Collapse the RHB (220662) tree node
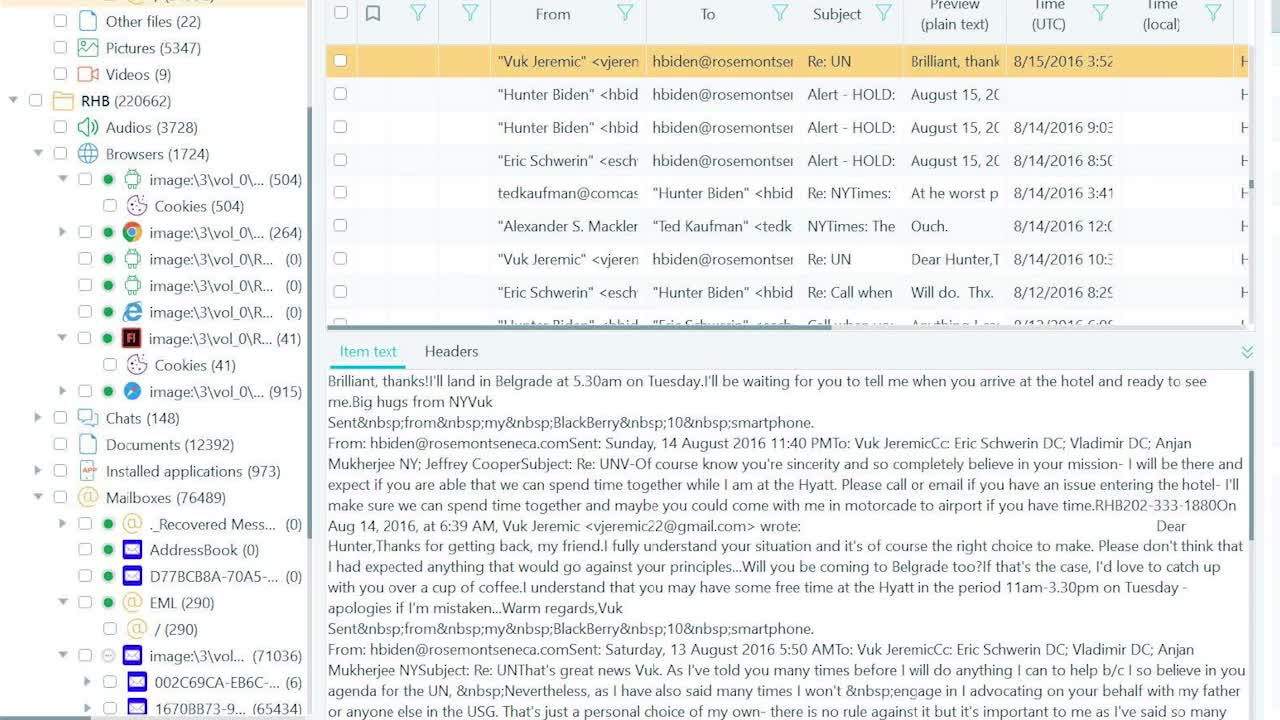The image size is (1280, 720). pos(14,101)
